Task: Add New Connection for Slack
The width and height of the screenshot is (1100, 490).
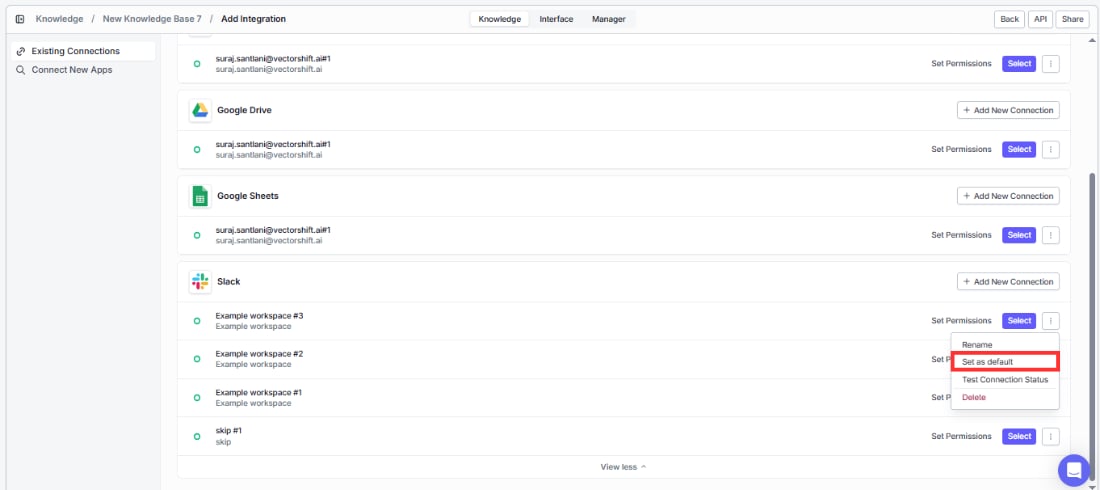Action: (x=1008, y=282)
